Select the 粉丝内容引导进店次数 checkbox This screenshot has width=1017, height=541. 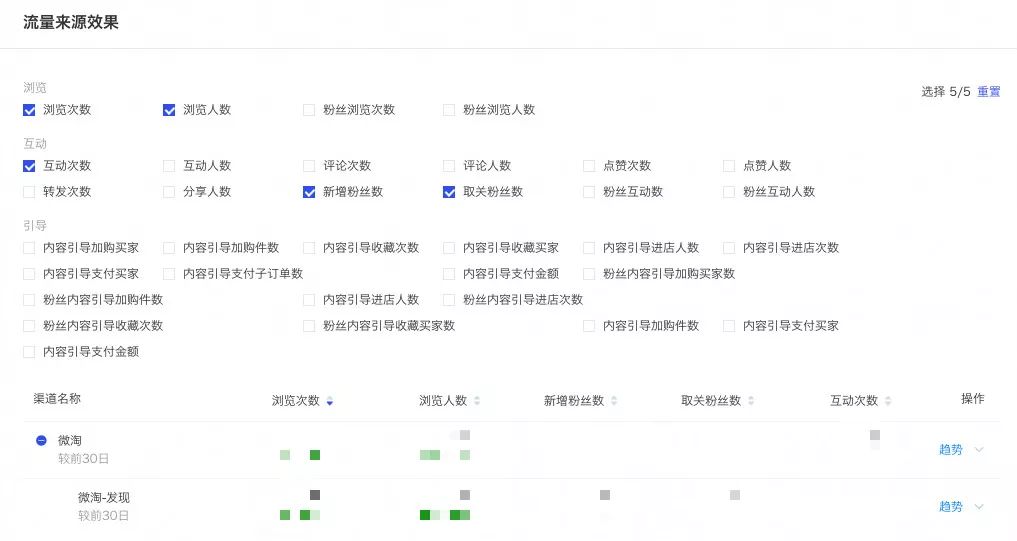pos(449,300)
